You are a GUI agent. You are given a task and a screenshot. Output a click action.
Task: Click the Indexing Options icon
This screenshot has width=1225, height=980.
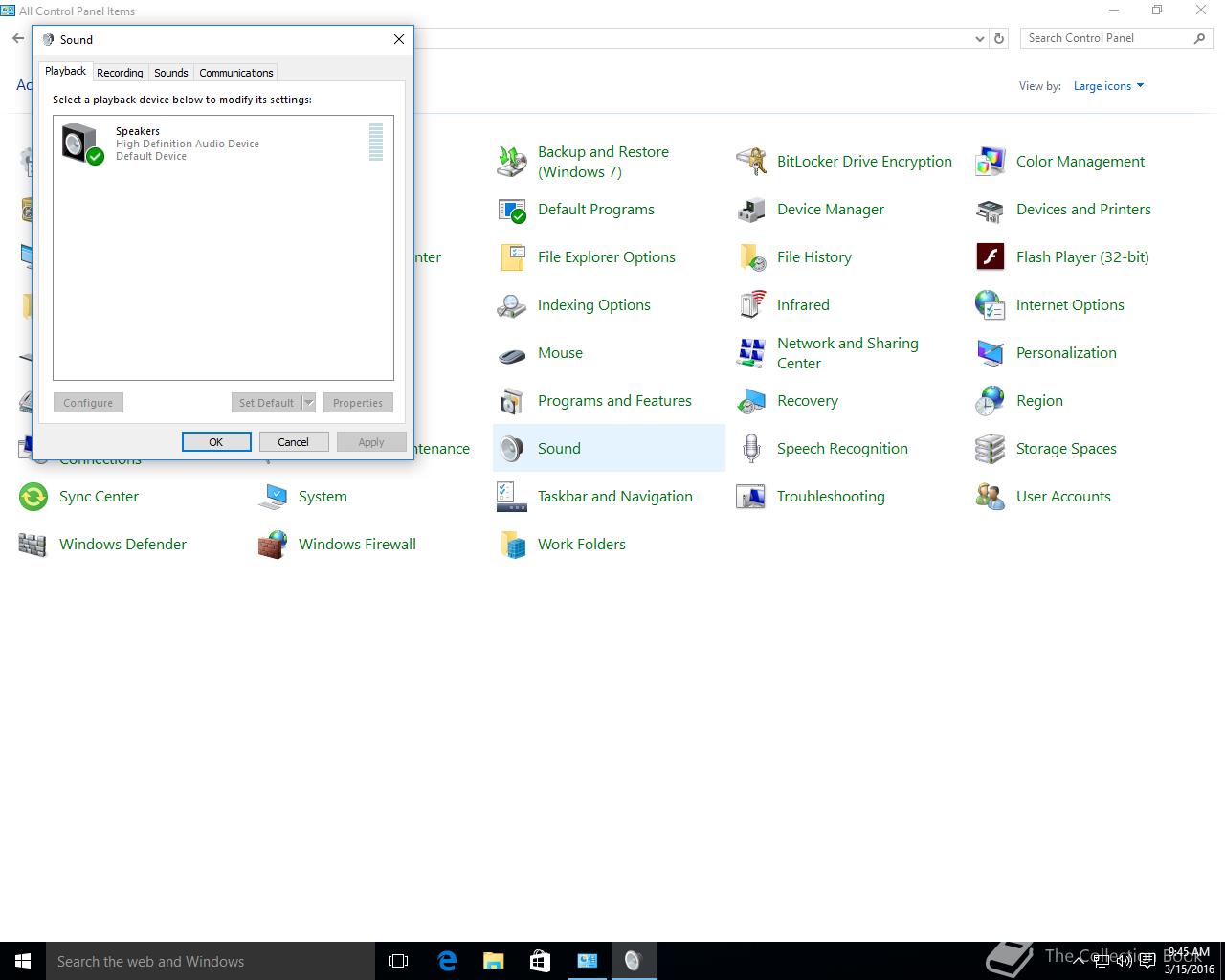(x=512, y=305)
